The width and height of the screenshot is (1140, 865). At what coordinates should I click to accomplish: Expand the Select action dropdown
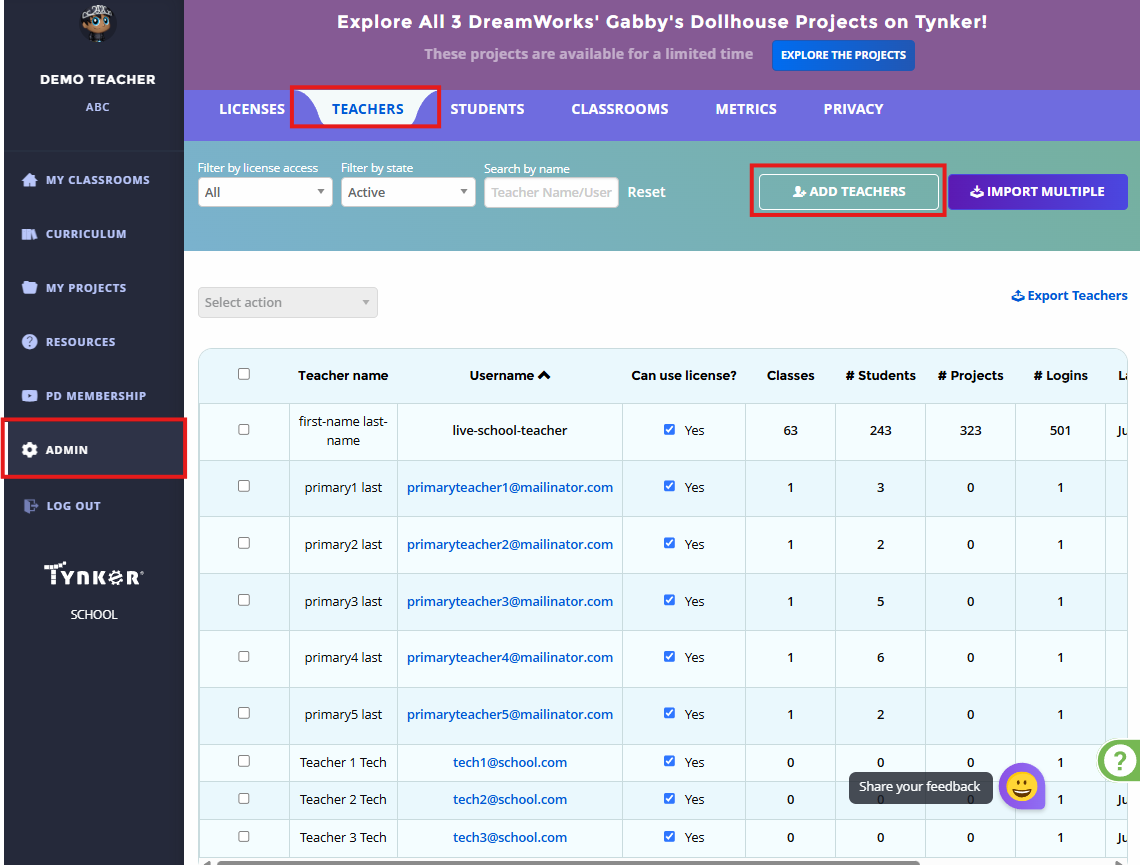pyautogui.click(x=287, y=302)
